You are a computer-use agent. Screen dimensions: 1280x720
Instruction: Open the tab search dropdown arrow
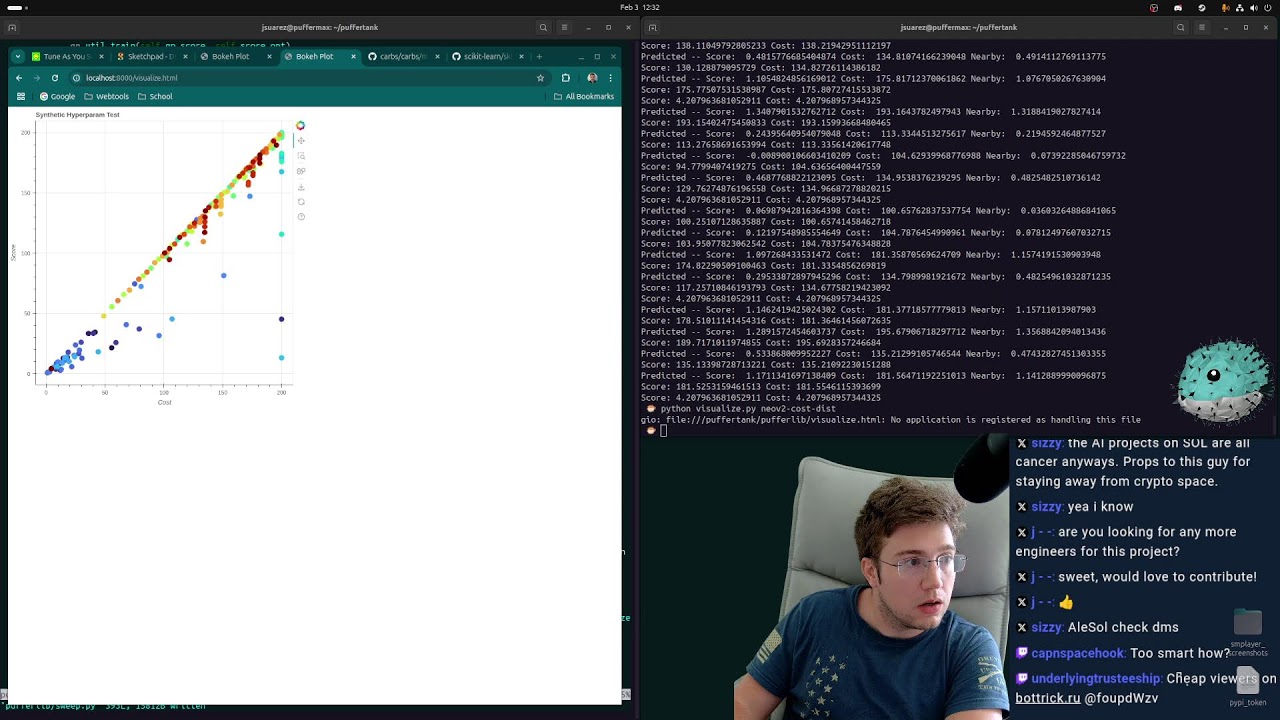tap(19, 56)
